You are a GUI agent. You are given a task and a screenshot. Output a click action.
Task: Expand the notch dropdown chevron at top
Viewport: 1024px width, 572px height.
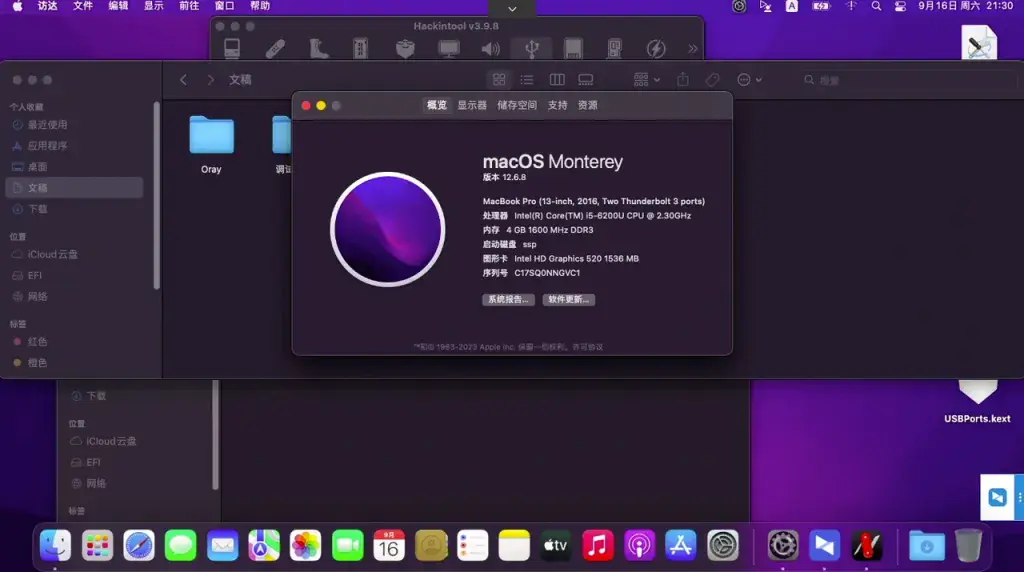[512, 8]
